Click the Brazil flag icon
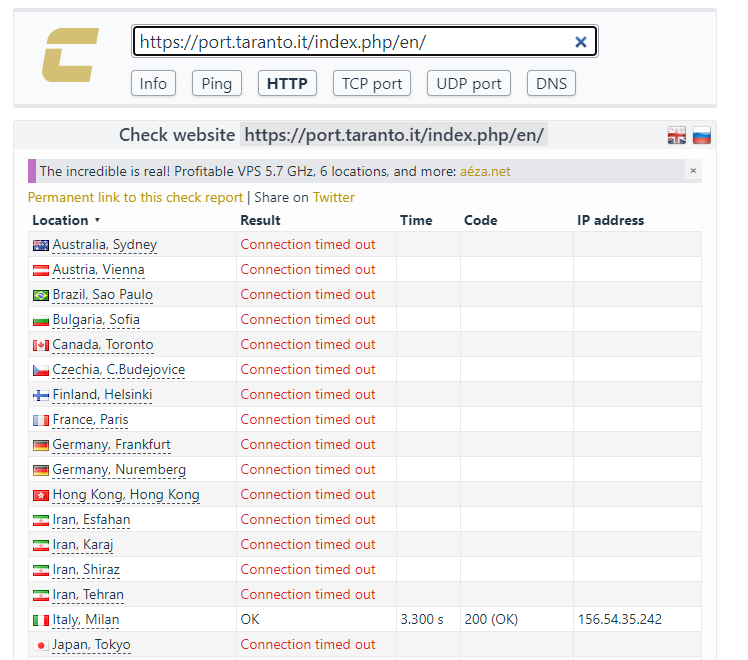This screenshot has height=660, width=748. pyautogui.click(x=41, y=295)
